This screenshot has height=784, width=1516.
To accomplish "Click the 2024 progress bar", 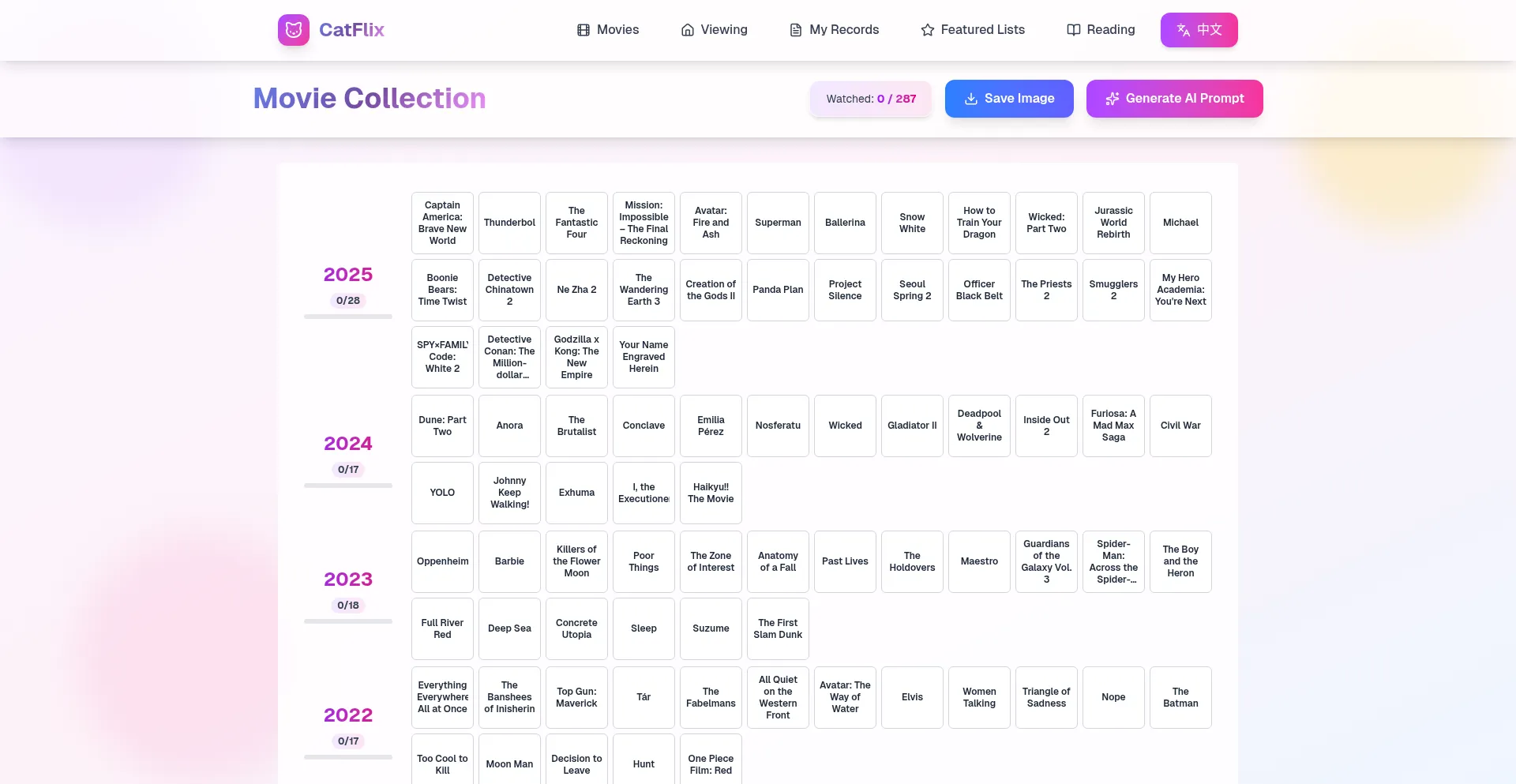I will (348, 486).
